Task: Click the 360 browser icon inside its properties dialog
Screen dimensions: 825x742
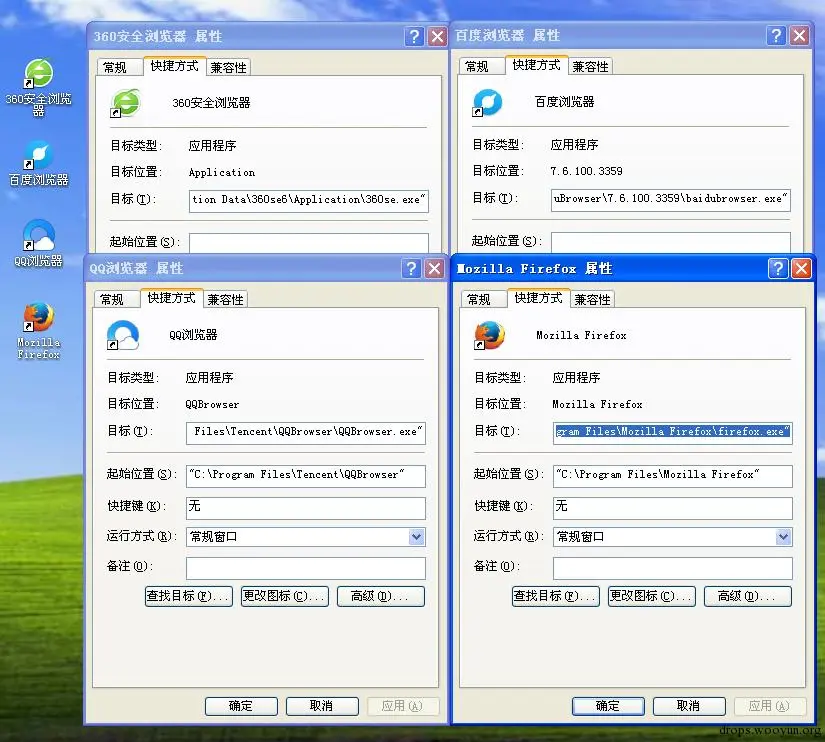Action: click(125, 103)
